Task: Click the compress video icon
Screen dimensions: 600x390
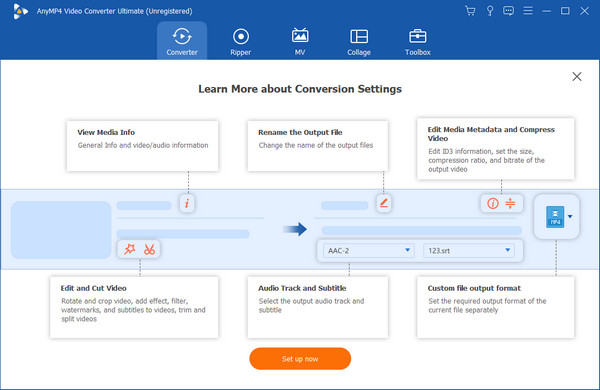Action: click(510, 203)
